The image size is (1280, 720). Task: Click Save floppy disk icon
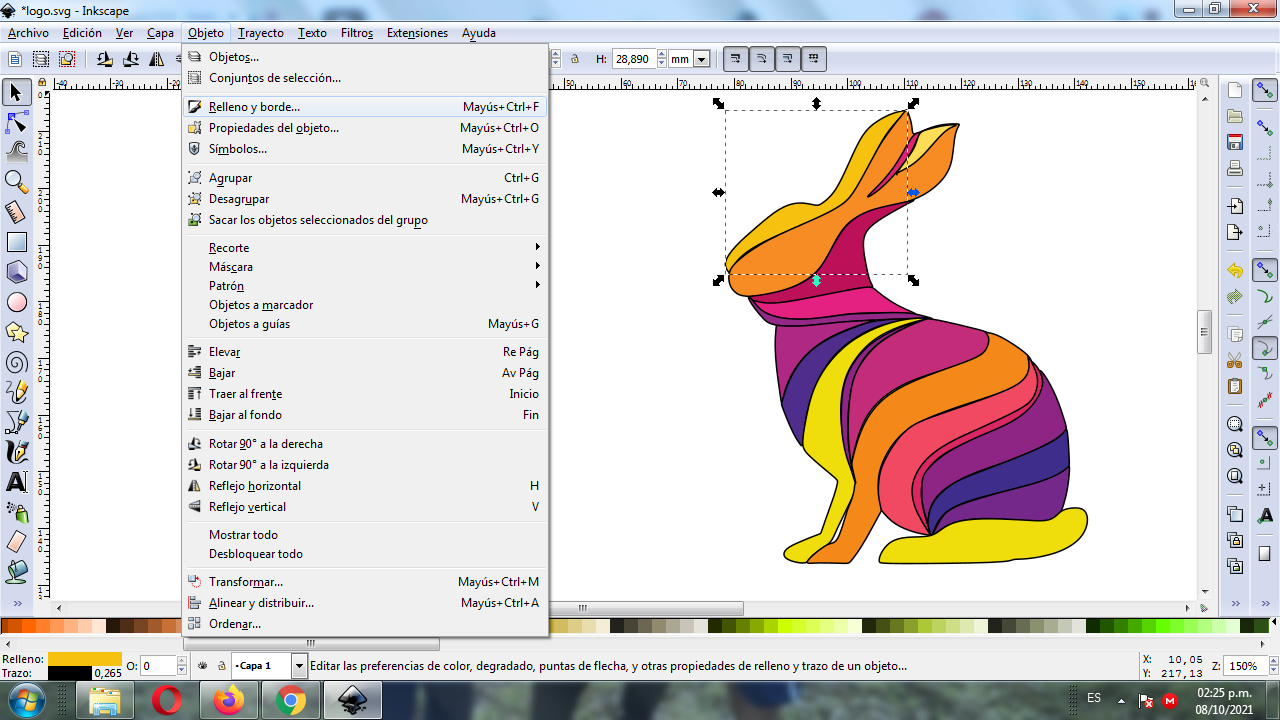(x=1235, y=142)
